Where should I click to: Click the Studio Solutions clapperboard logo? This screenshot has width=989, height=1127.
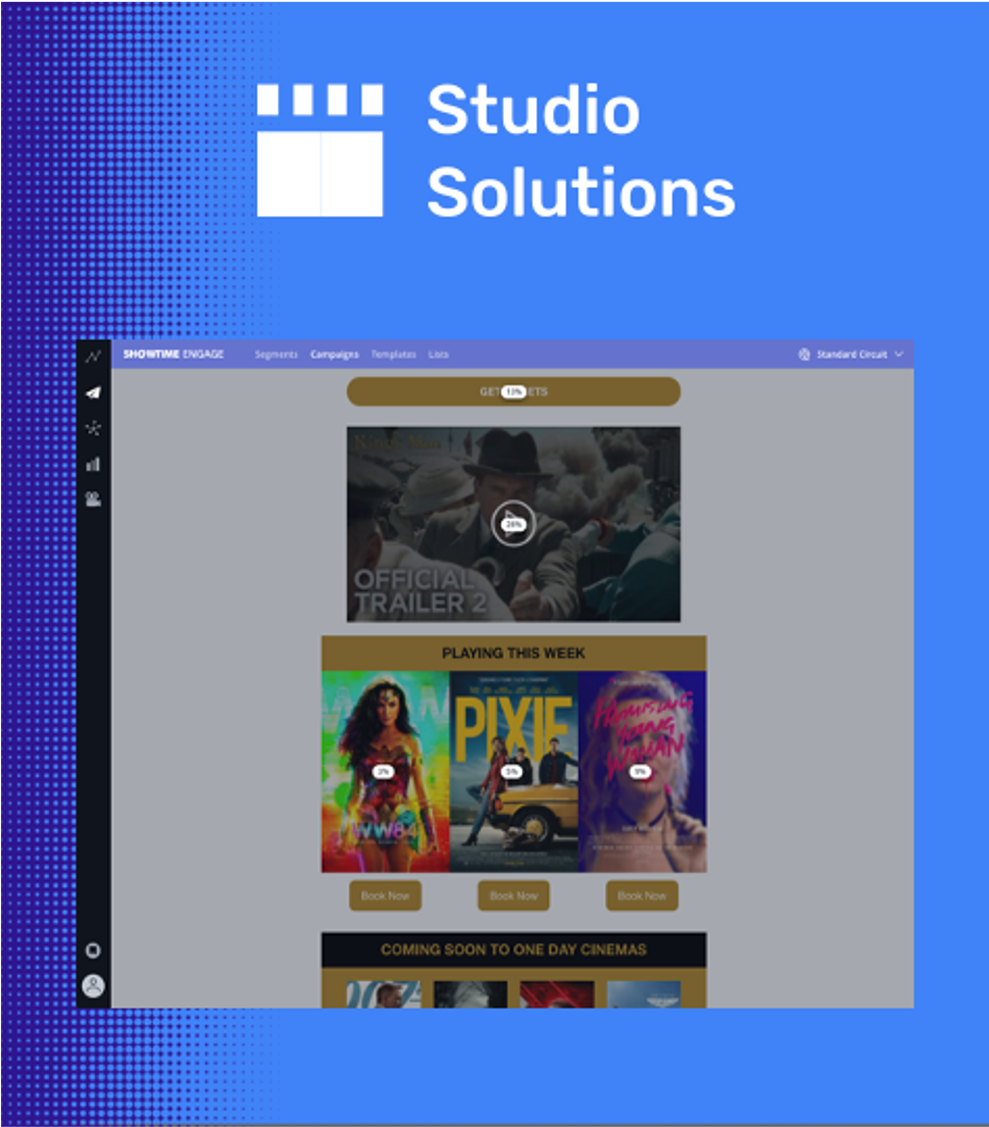pos(320,150)
